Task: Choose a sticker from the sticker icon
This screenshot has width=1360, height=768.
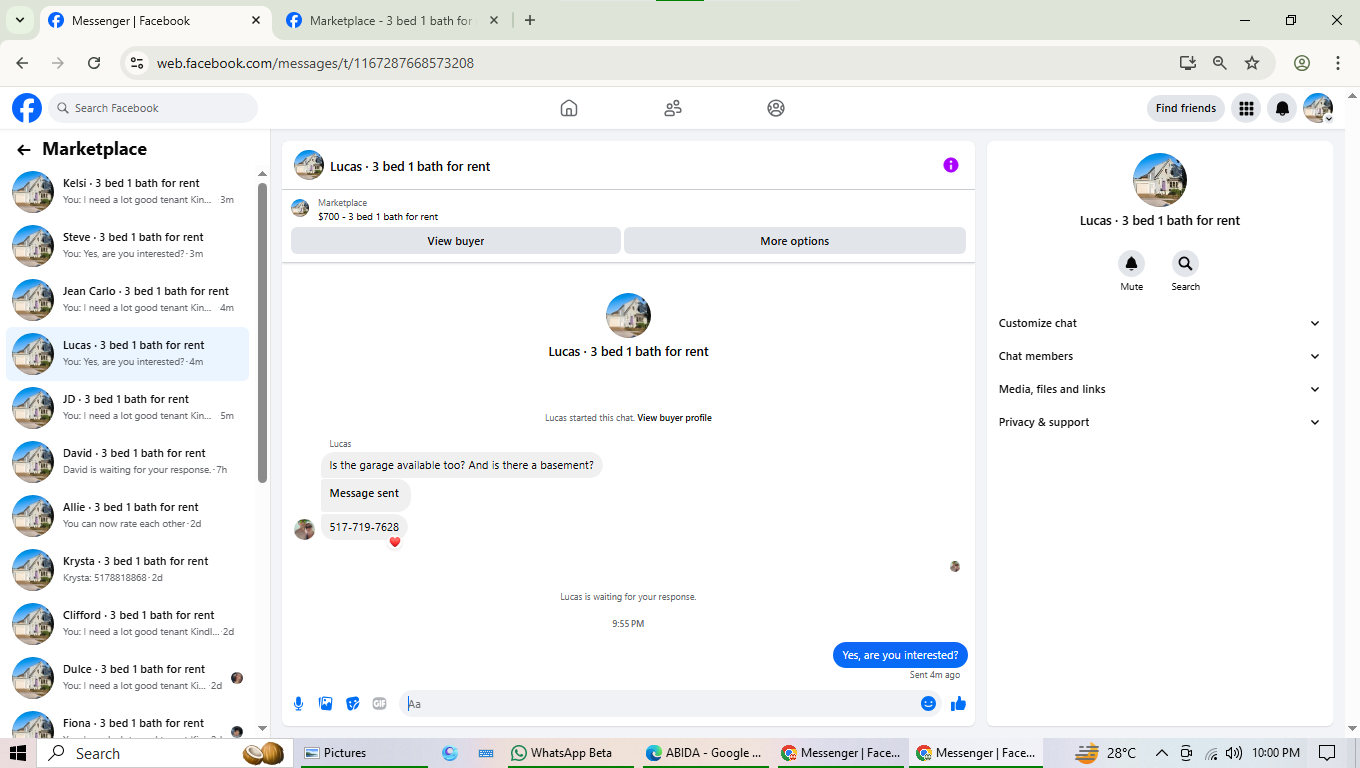Action: pos(352,704)
